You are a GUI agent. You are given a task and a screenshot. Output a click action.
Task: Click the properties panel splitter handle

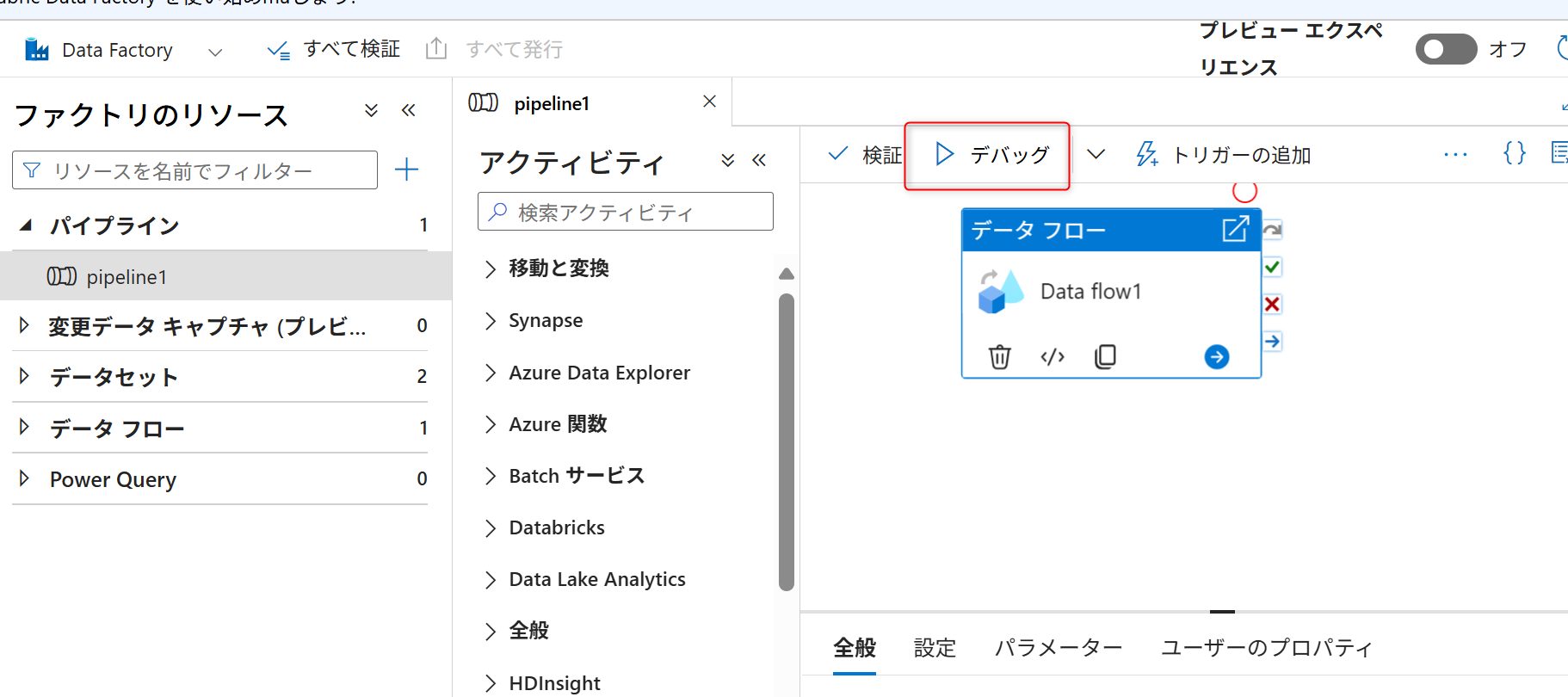pos(1222,612)
